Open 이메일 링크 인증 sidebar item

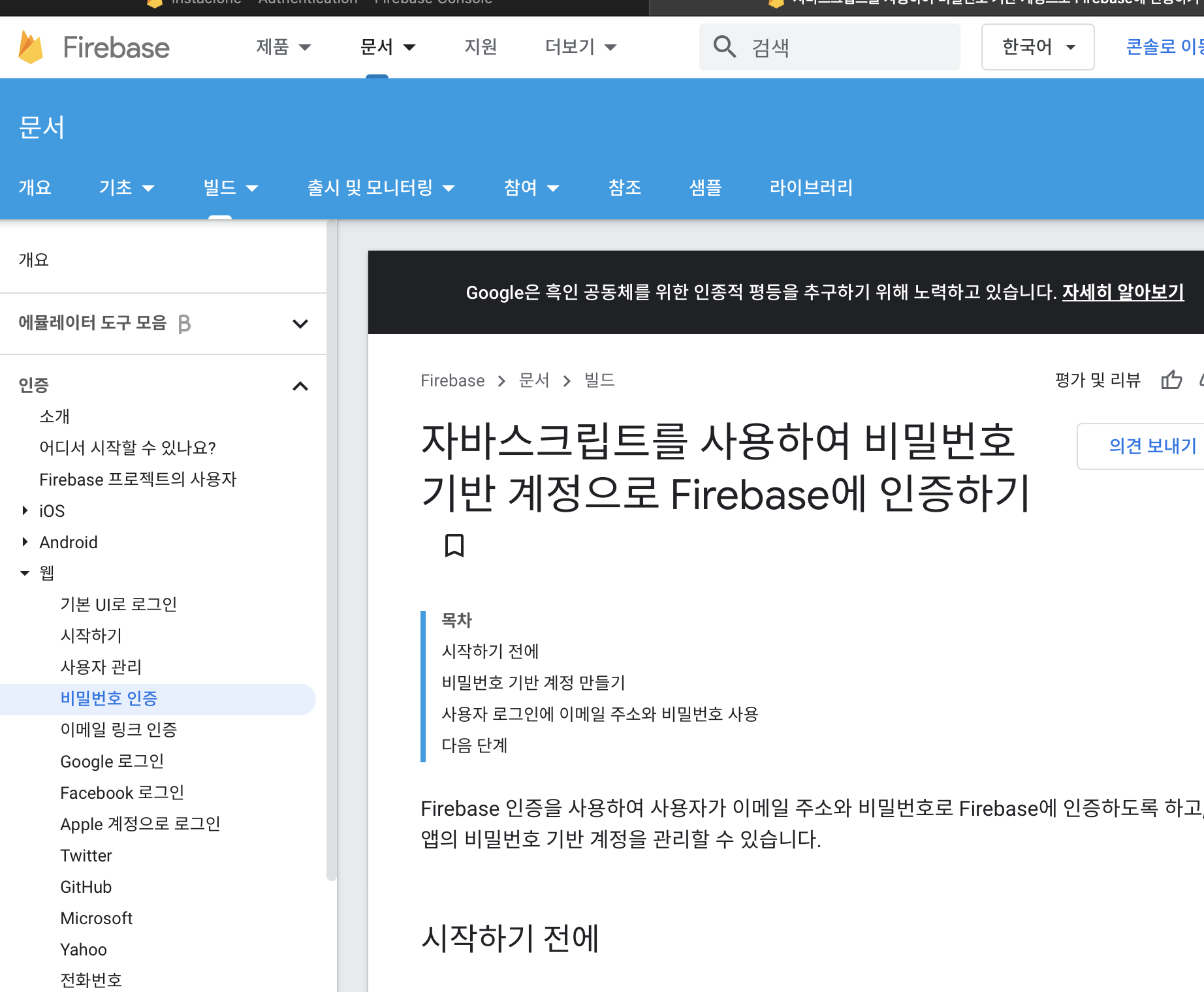119,730
